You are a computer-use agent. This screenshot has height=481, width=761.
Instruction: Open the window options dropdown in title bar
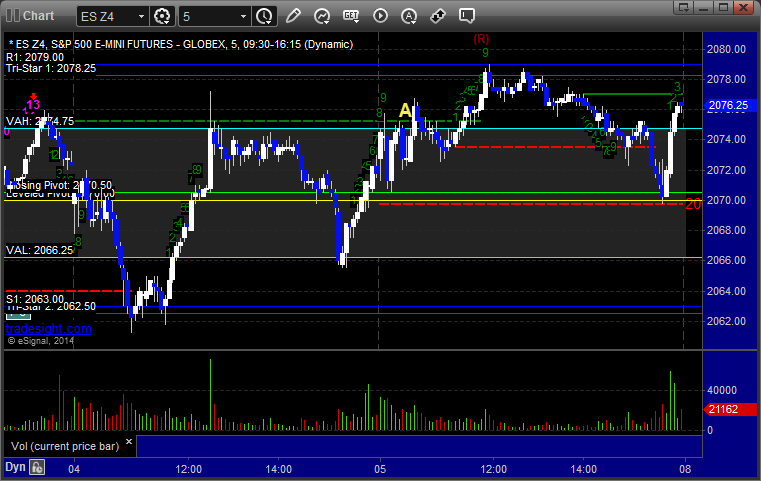pos(684,7)
